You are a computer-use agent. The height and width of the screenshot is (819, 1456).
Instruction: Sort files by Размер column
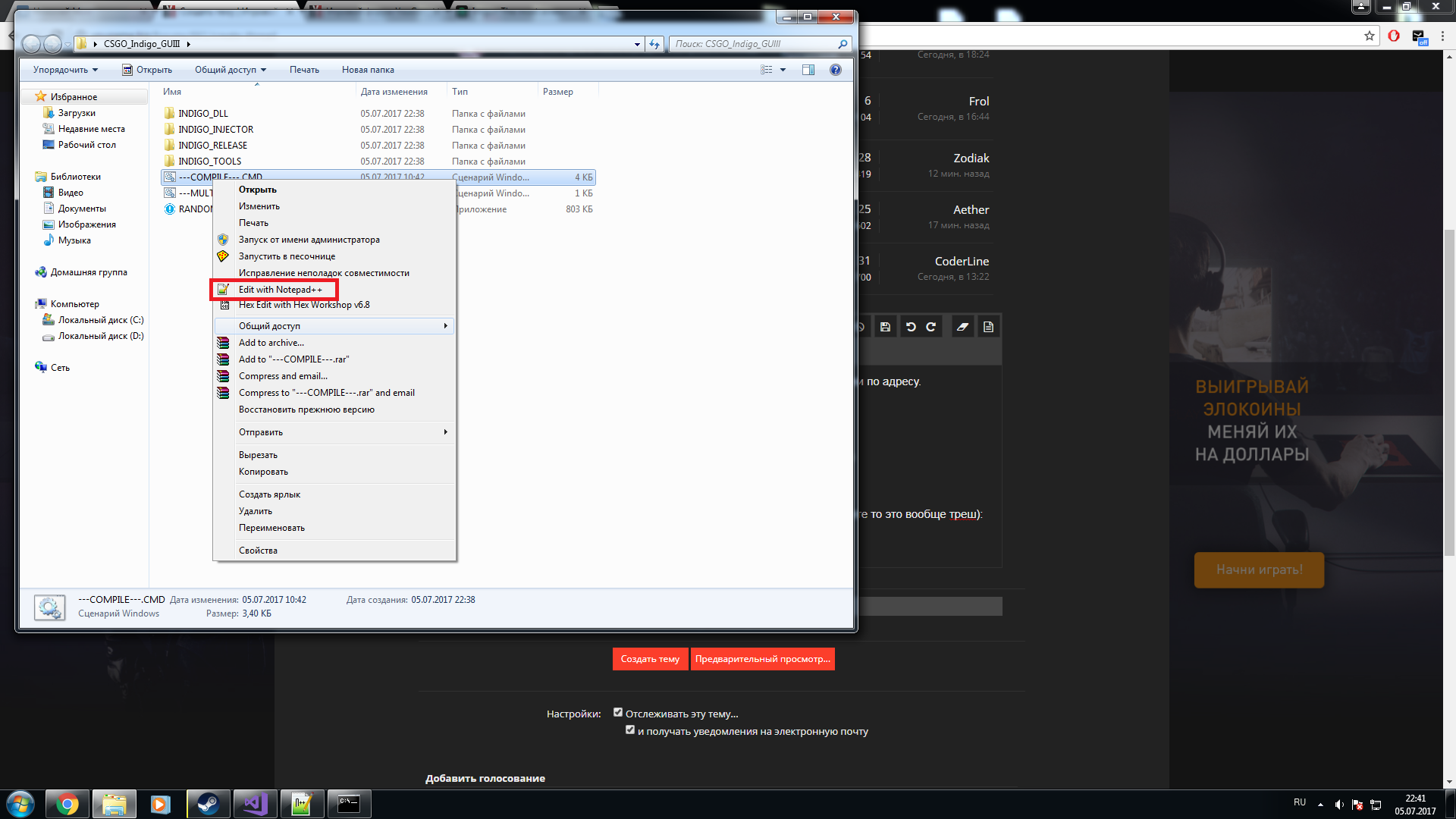(x=558, y=92)
